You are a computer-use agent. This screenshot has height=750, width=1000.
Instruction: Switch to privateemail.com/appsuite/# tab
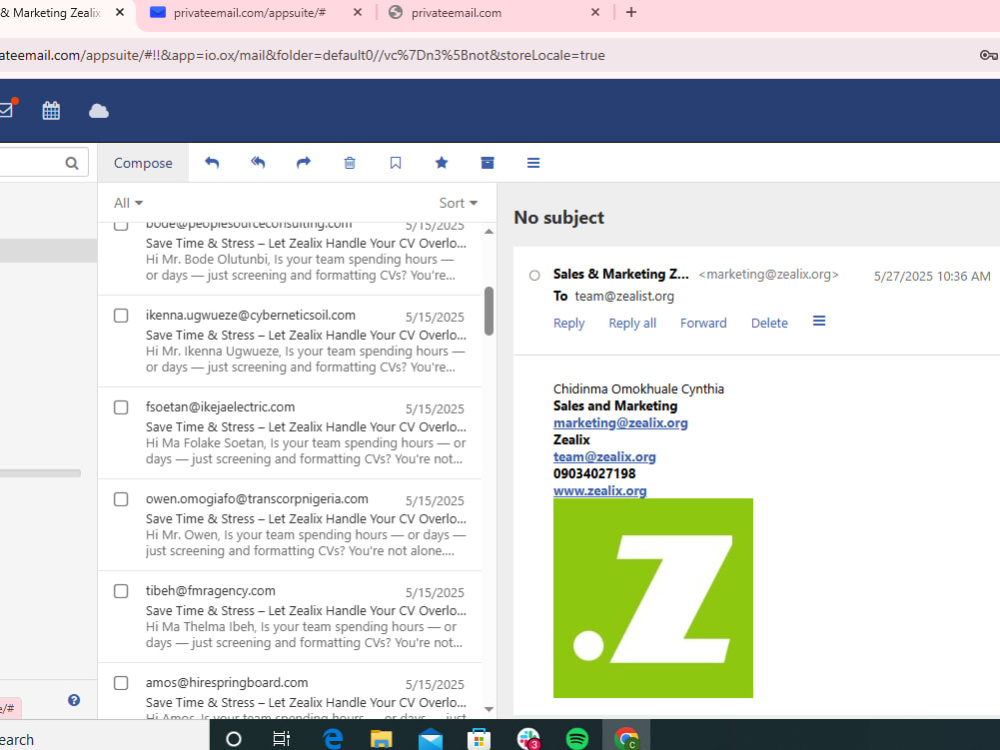[249, 13]
